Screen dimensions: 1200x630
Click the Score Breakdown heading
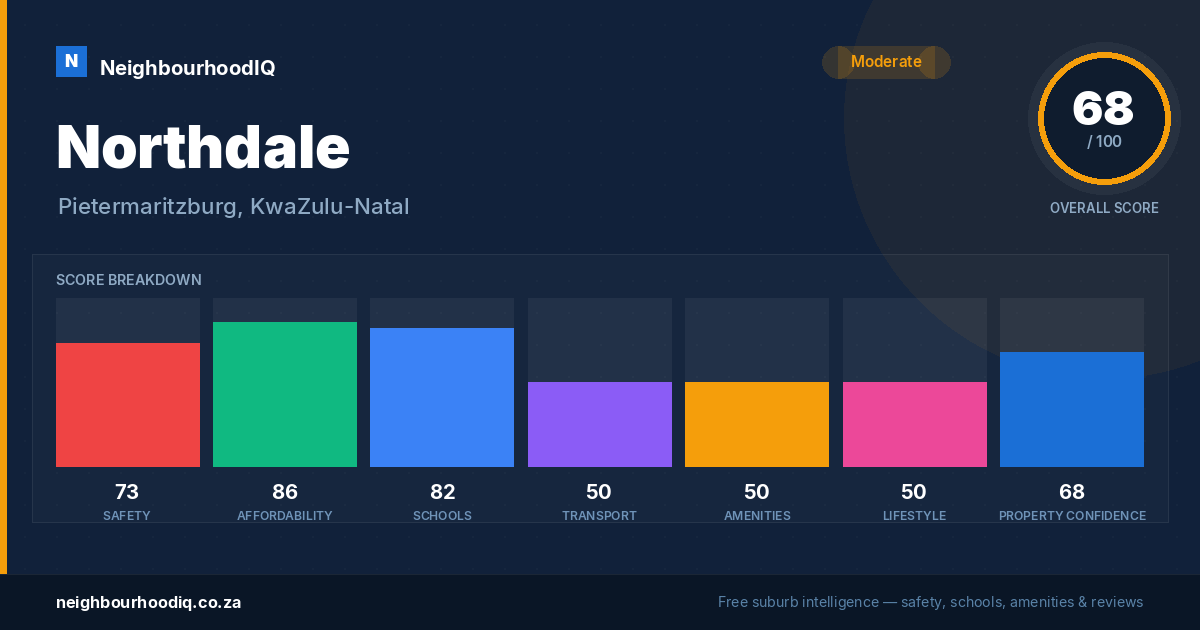coord(129,280)
